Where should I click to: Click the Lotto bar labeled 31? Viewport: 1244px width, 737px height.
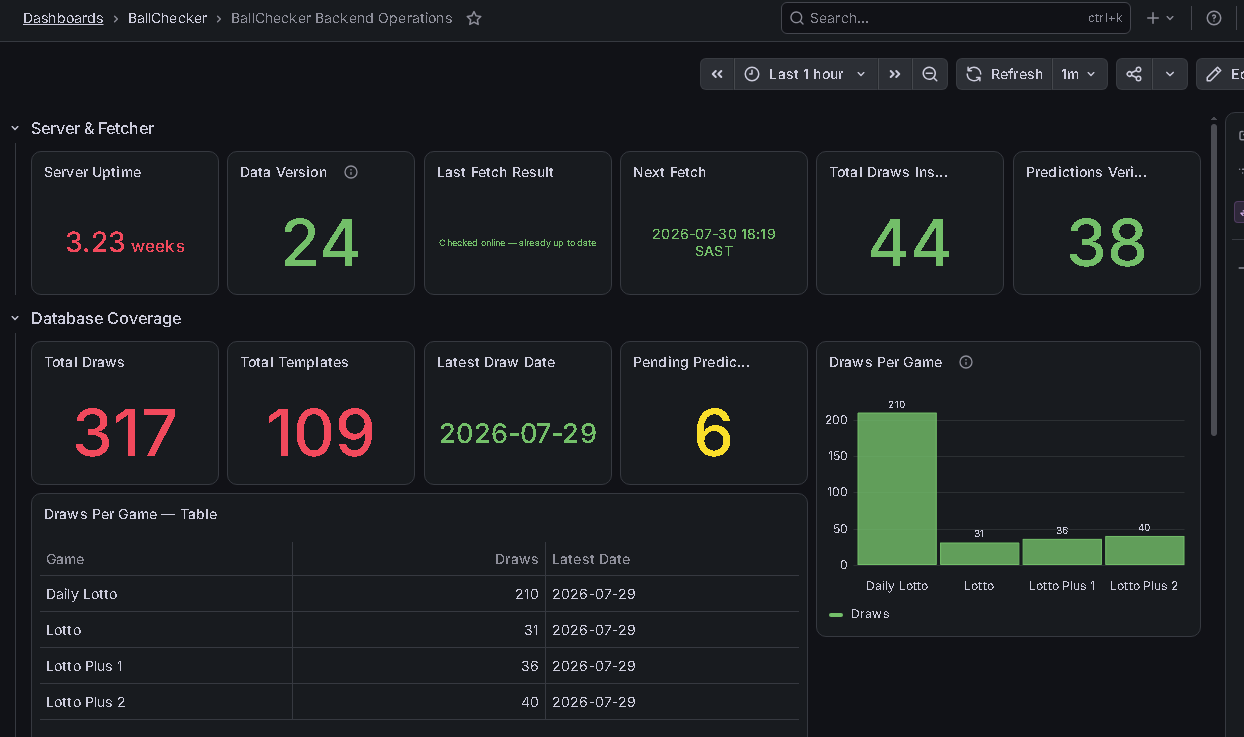coord(979,554)
